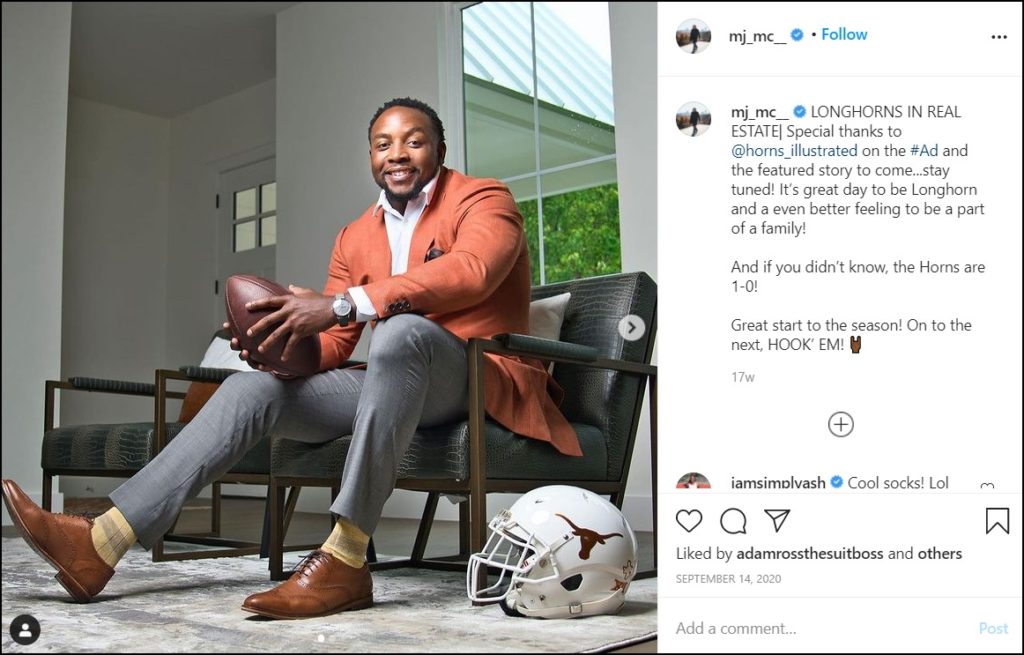This screenshot has height=655, width=1024.
Task: Go to the next photo in carousel
Action: tap(631, 327)
